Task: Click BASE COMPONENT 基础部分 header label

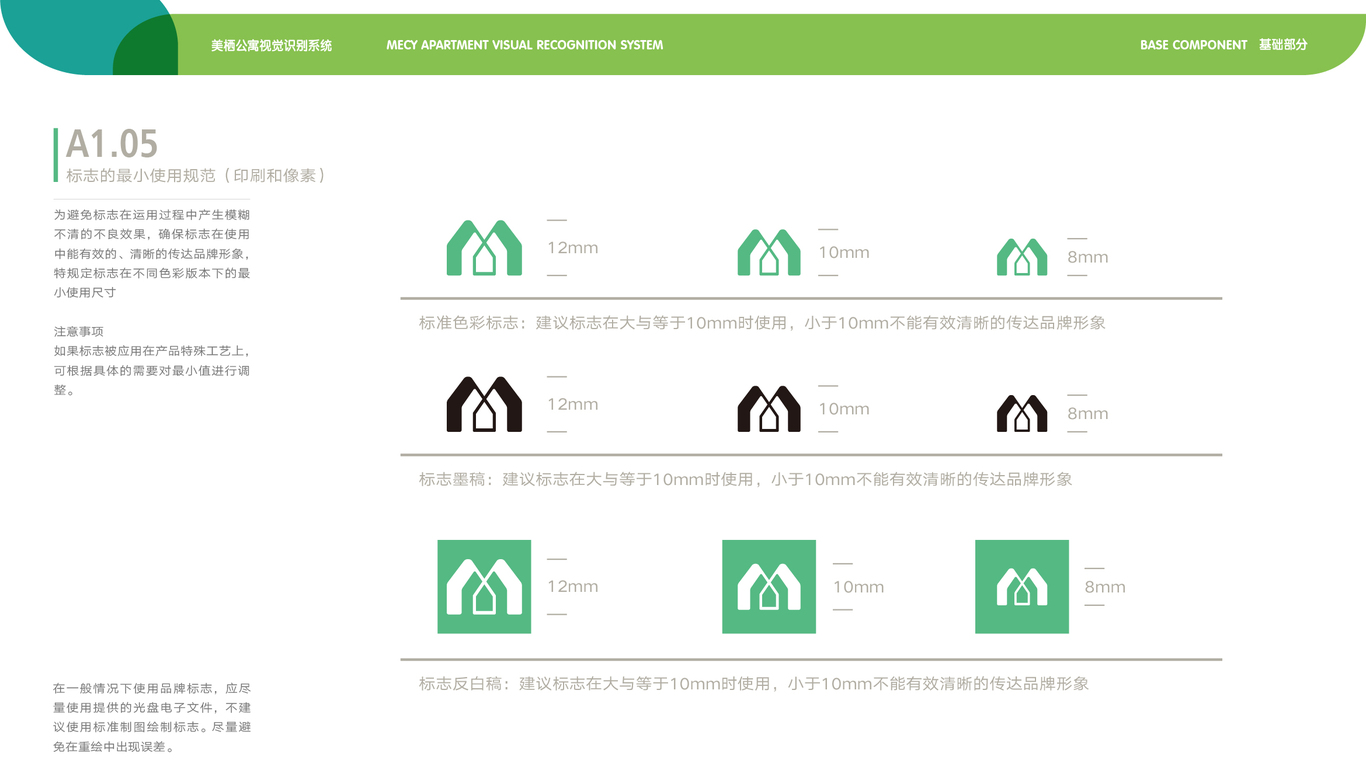Action: (1224, 45)
